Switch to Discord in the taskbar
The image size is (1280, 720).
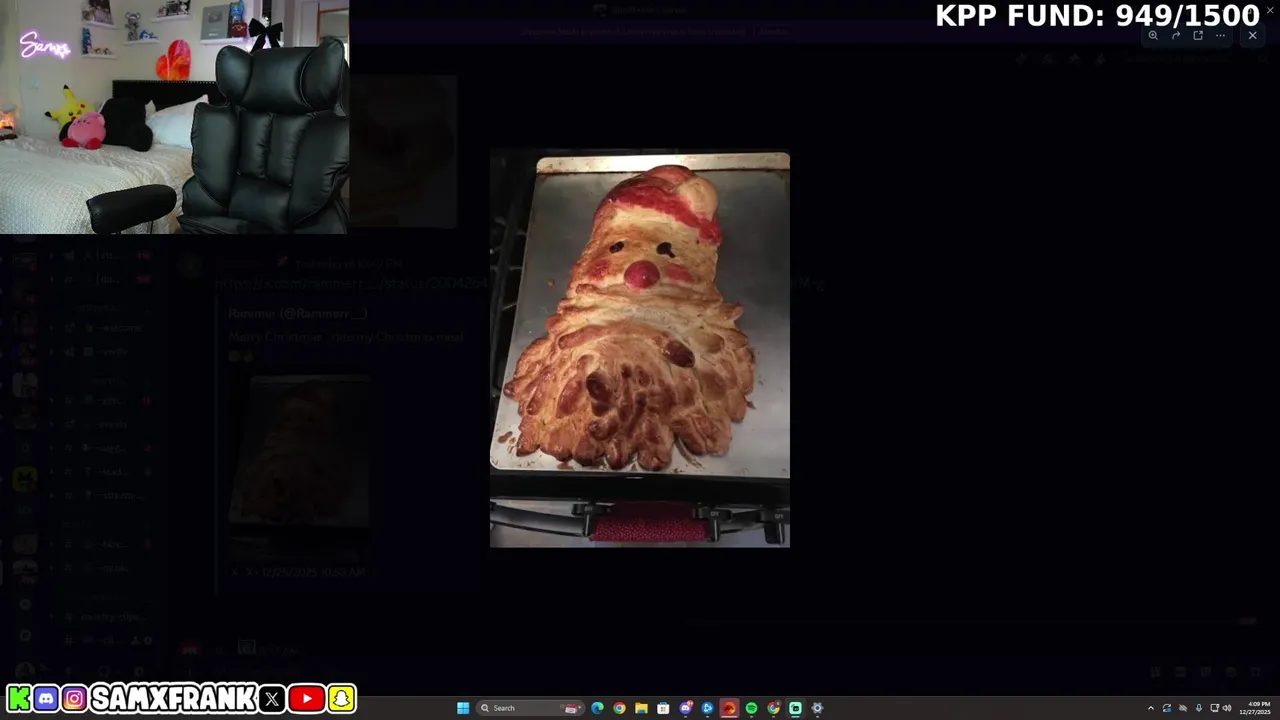tap(686, 708)
